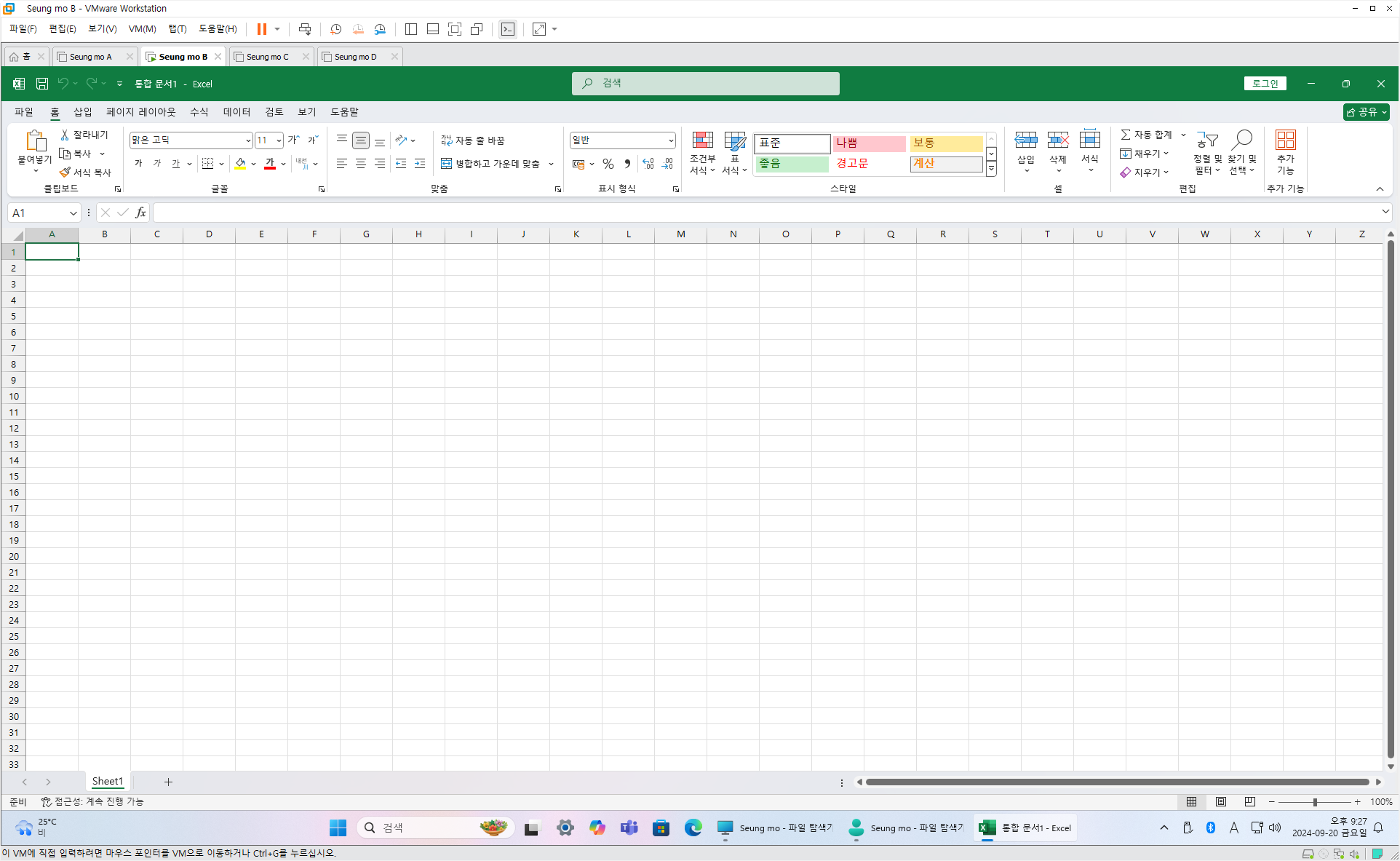
Task: Click the Find & Select magnifier icon
Action: [x=1241, y=140]
